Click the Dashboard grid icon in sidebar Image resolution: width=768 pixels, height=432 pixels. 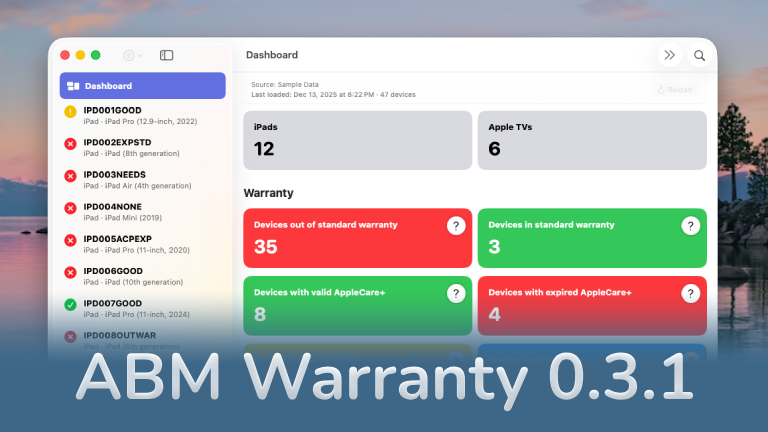(73, 86)
